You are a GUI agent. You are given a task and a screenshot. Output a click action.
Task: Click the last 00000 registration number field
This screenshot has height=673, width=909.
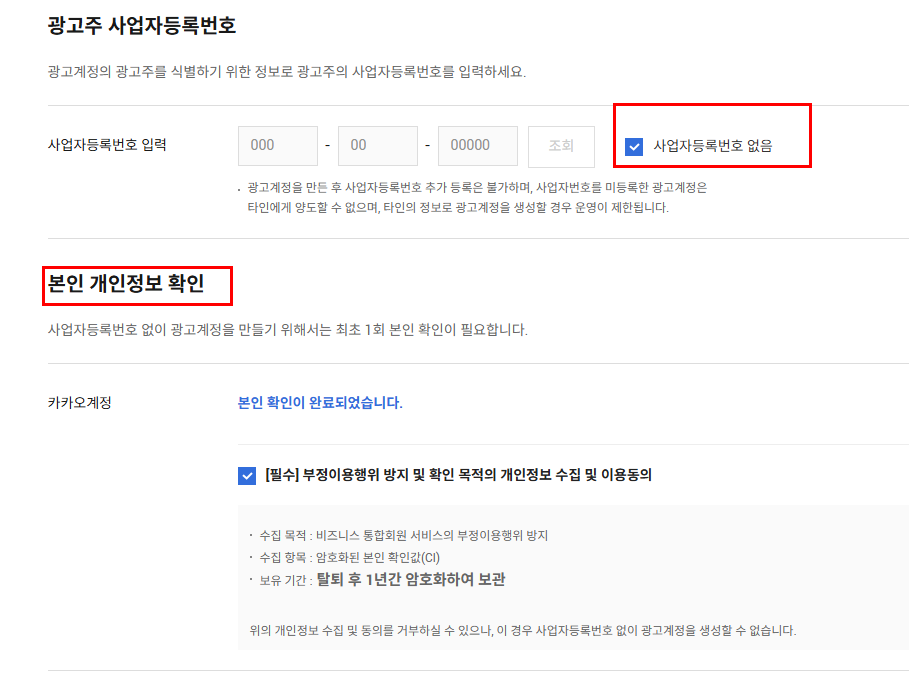click(x=478, y=145)
